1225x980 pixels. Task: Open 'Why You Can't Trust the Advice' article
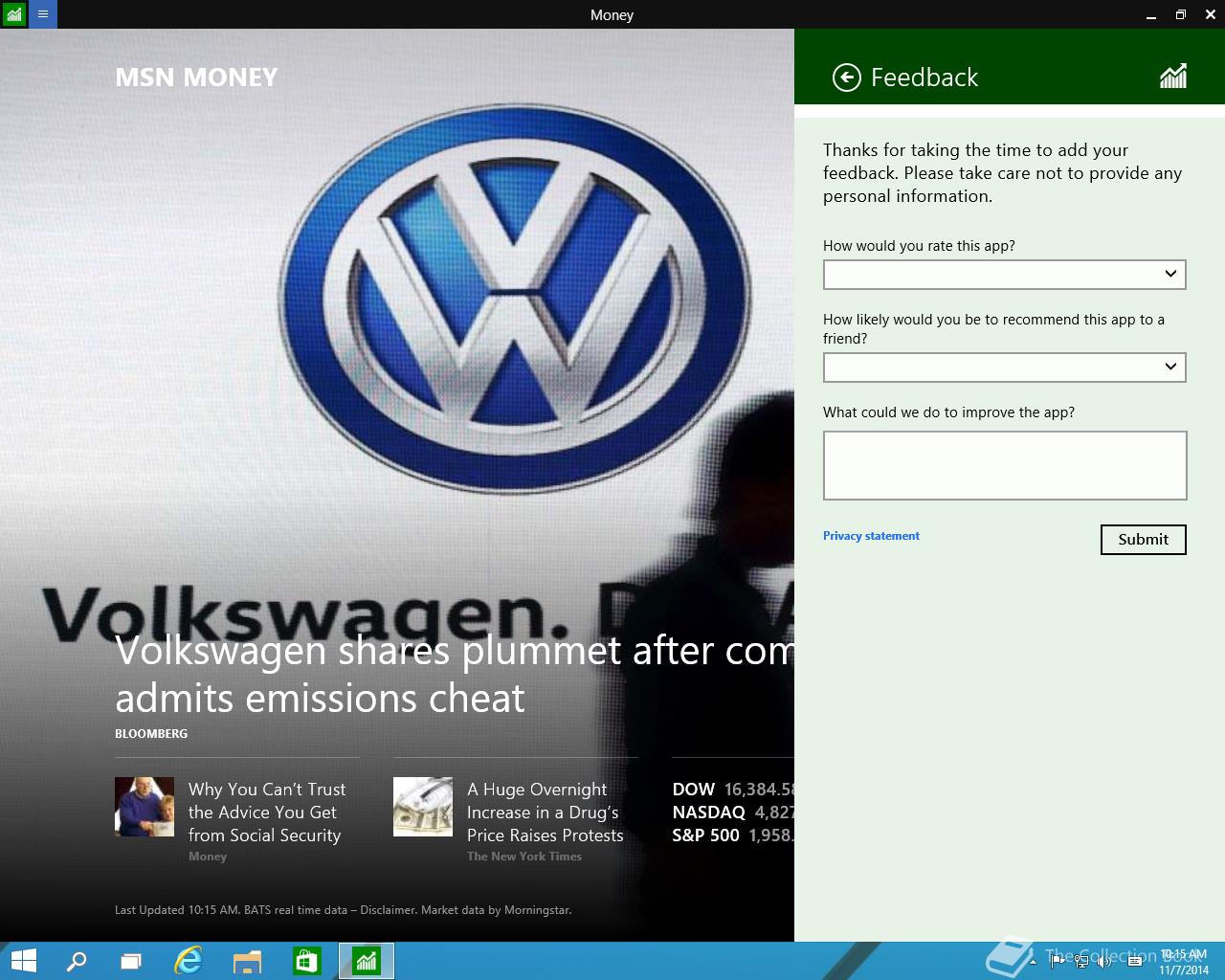point(267,813)
